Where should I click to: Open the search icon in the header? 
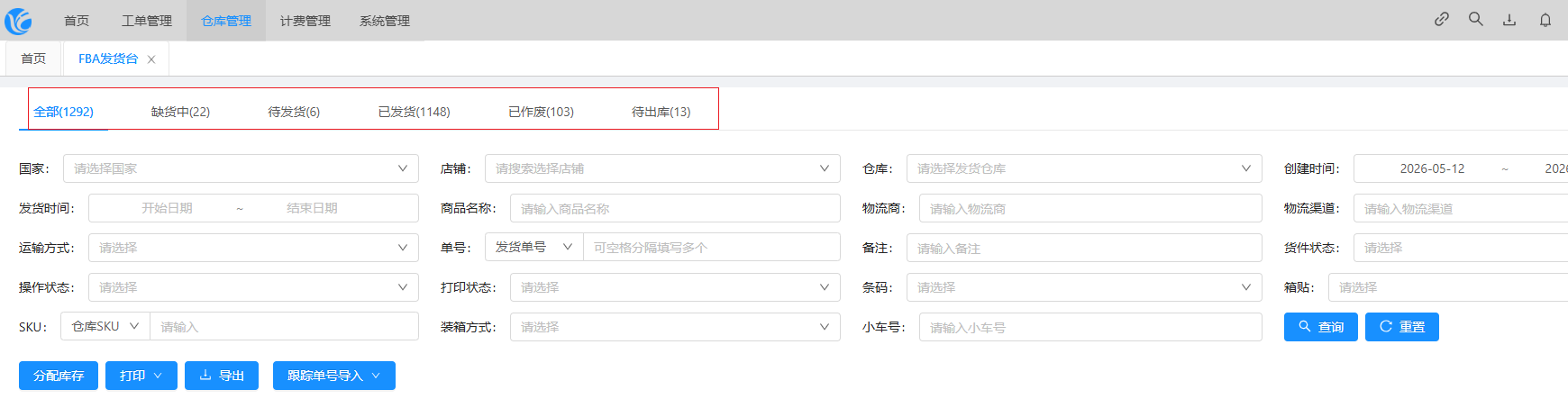pos(1476,19)
